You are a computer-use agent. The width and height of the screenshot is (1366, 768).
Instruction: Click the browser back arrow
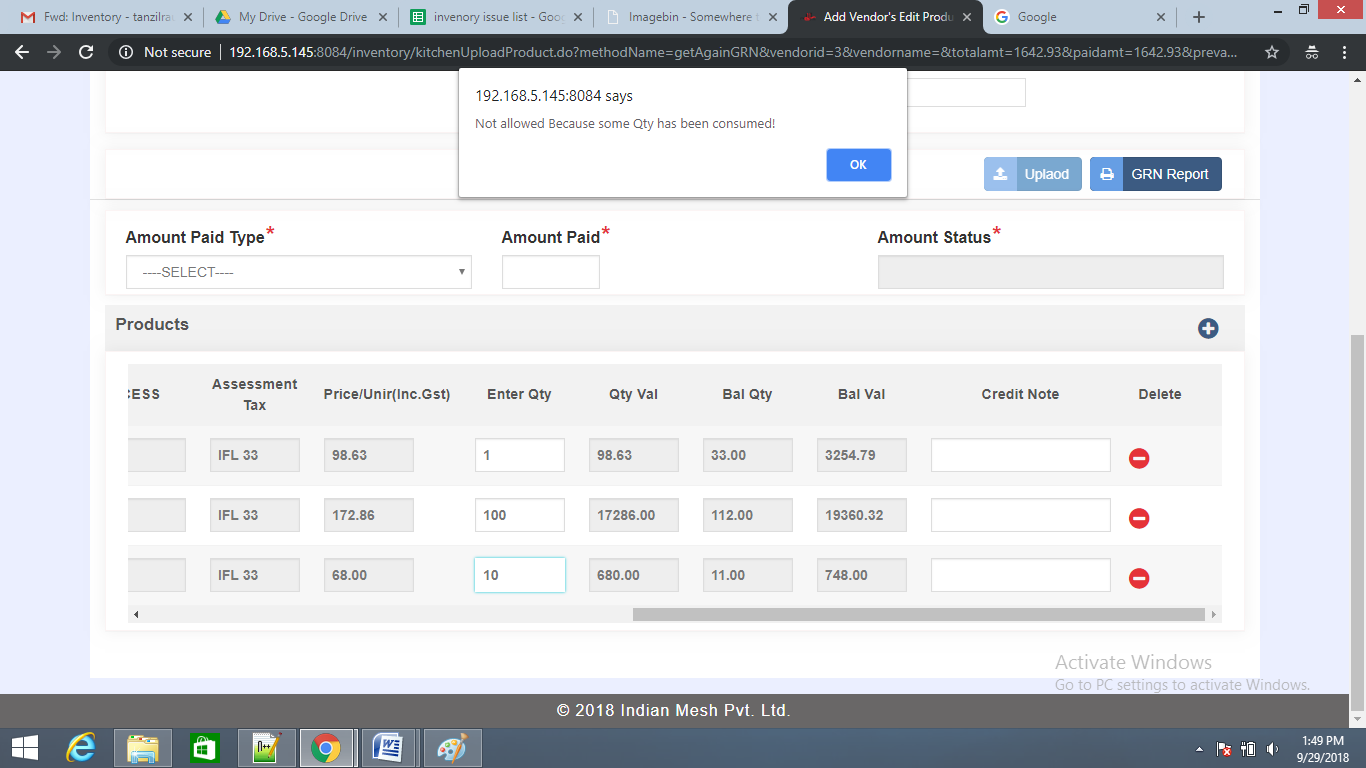tap(22, 52)
